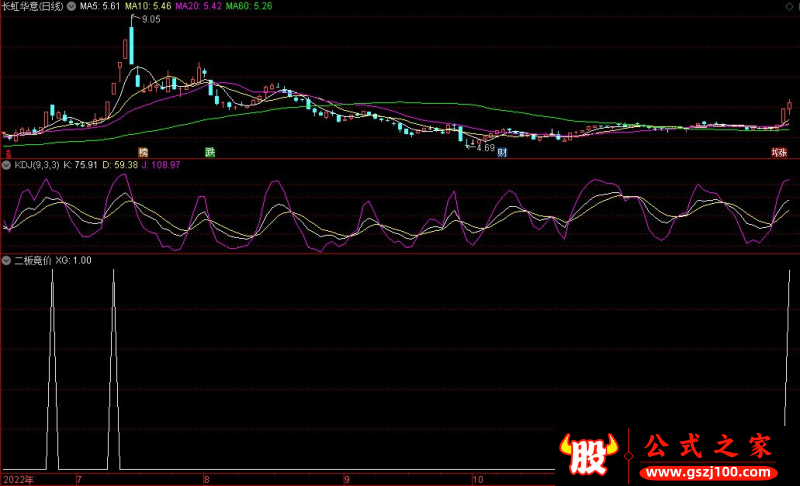Expand the KDJ indicator panel dropdown
800x486 pixels.
pyautogui.click(x=7, y=164)
